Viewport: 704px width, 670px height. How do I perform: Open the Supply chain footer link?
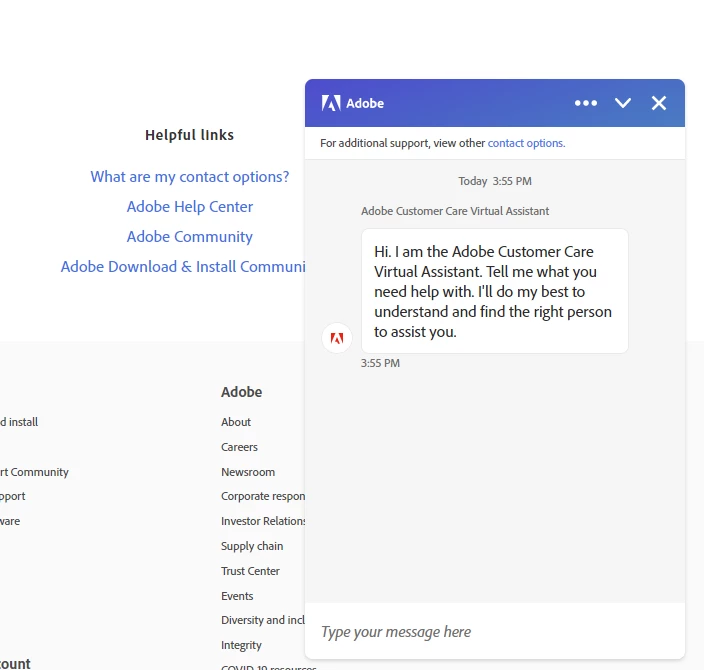coord(252,546)
